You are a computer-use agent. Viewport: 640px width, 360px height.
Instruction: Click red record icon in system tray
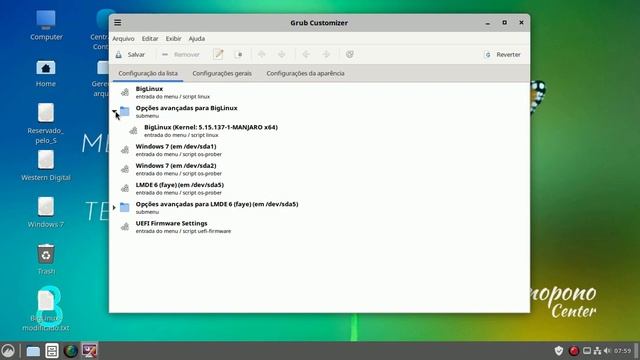[x=574, y=351]
